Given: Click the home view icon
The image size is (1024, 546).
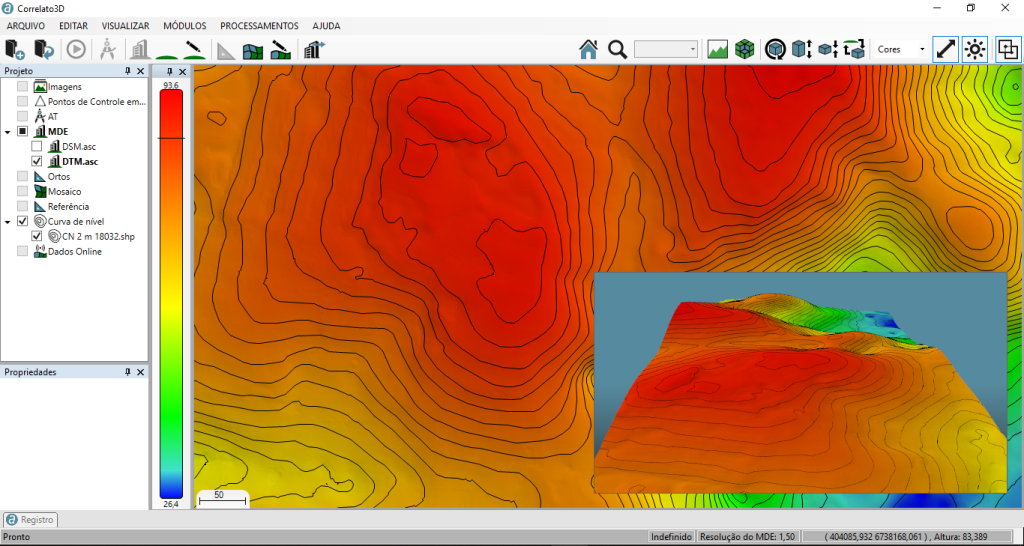Looking at the screenshot, I should click(588, 49).
